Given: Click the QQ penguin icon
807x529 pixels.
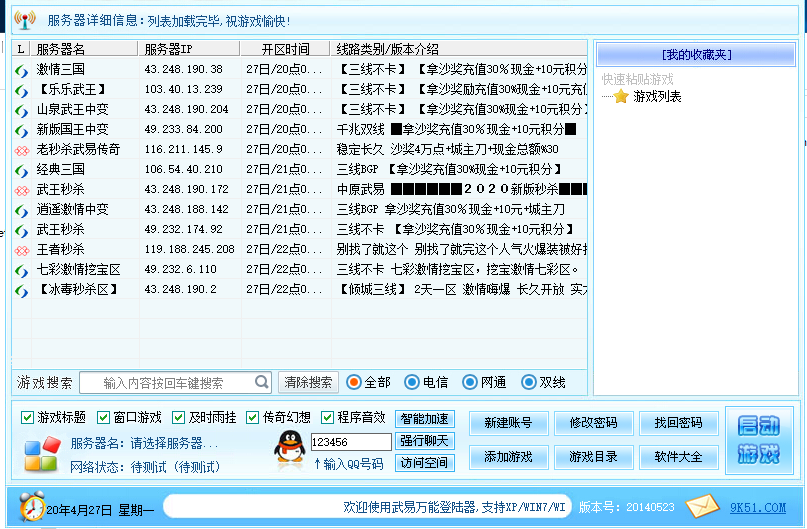Looking at the screenshot, I should pyautogui.click(x=289, y=449).
